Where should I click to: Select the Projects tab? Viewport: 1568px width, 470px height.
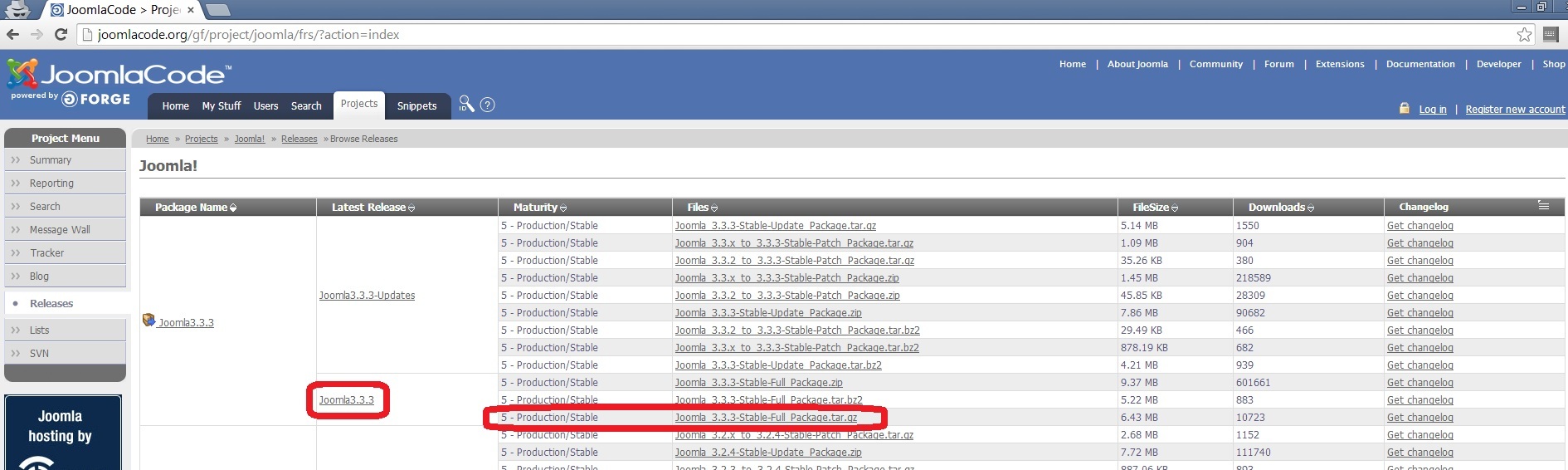[359, 104]
